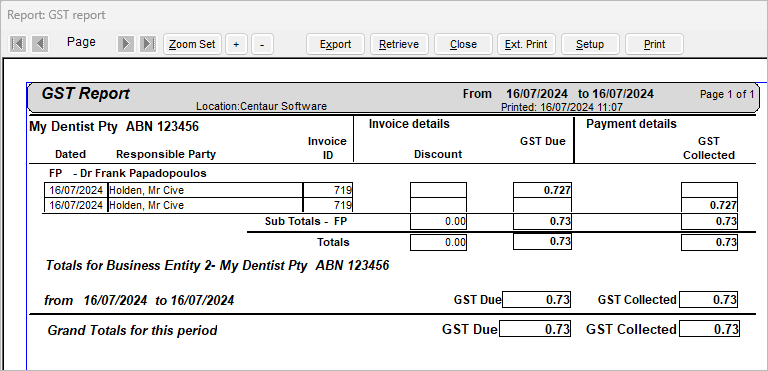This screenshot has width=768, height=371.
Task: Open Zoom Set options
Action: coord(192,44)
